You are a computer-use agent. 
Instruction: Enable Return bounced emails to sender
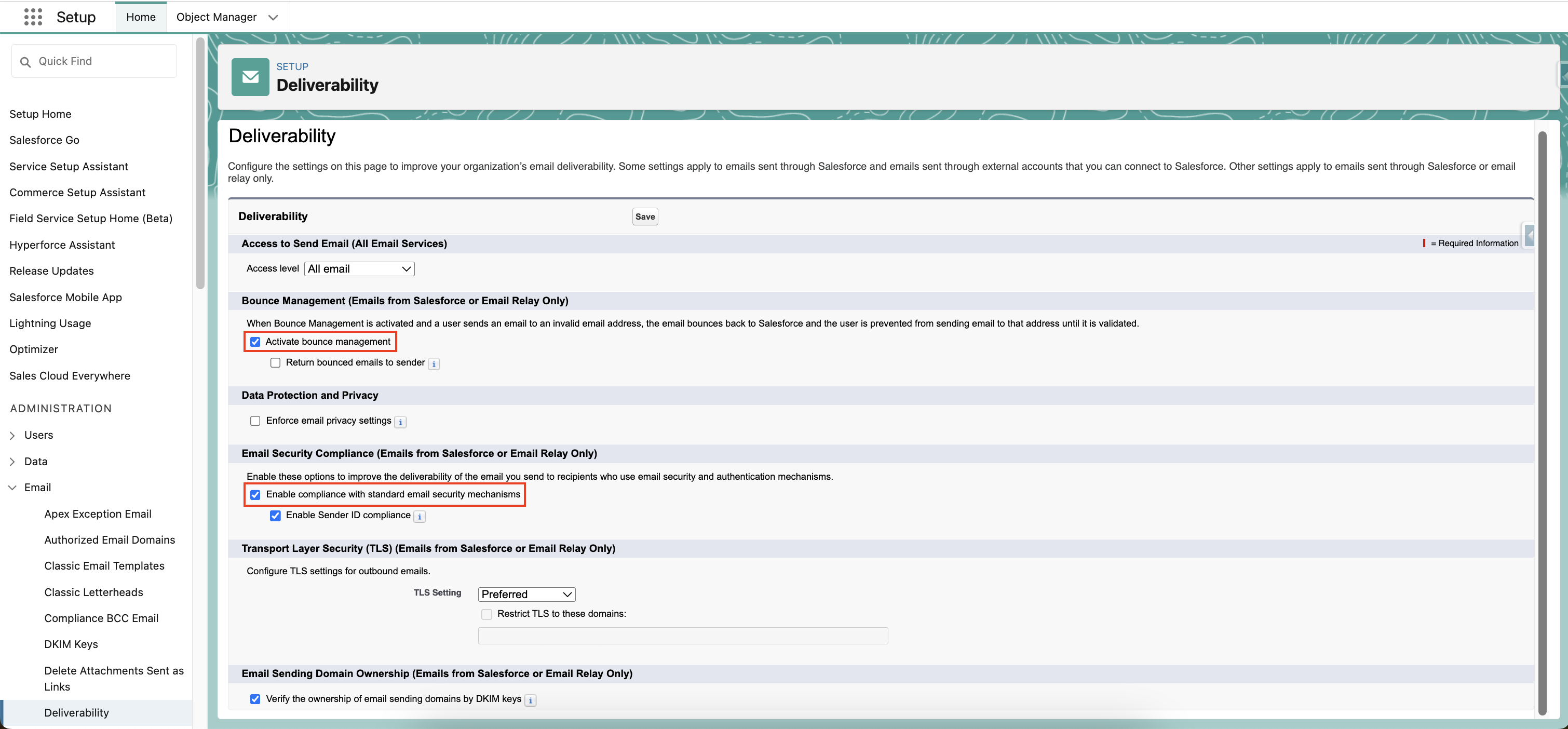tap(275, 362)
